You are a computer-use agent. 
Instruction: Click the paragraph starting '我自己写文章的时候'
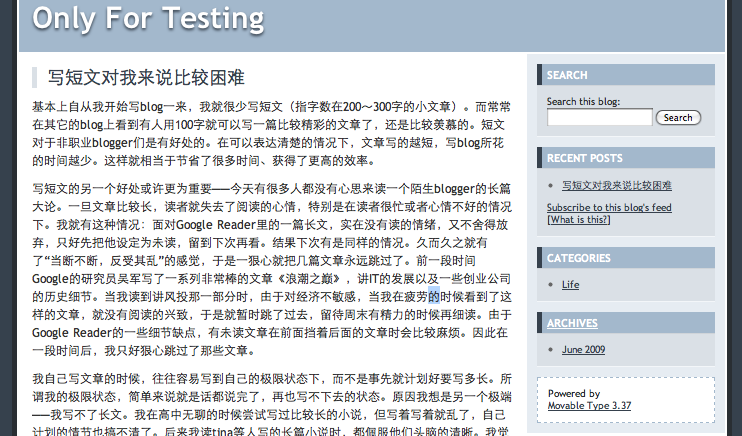[x=272, y=406]
